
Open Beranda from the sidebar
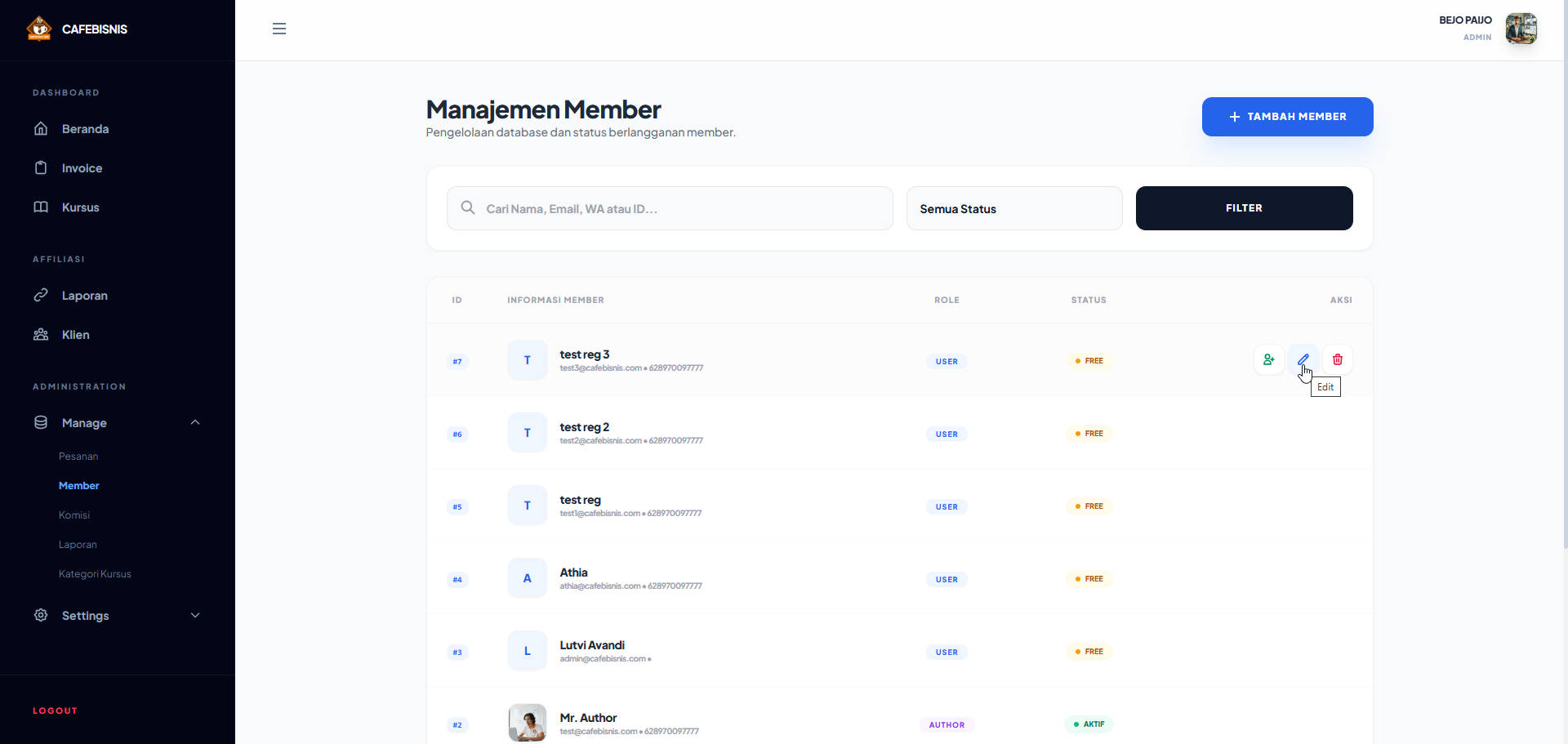[x=85, y=129]
